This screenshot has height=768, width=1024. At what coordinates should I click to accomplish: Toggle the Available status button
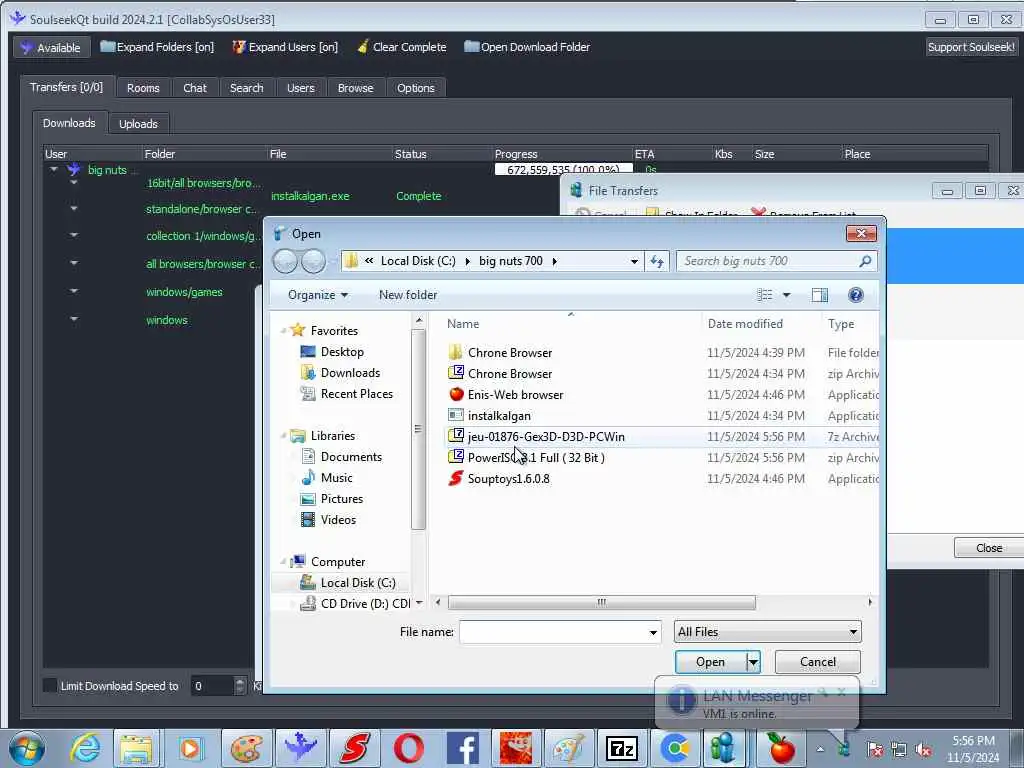pyautogui.click(x=50, y=48)
